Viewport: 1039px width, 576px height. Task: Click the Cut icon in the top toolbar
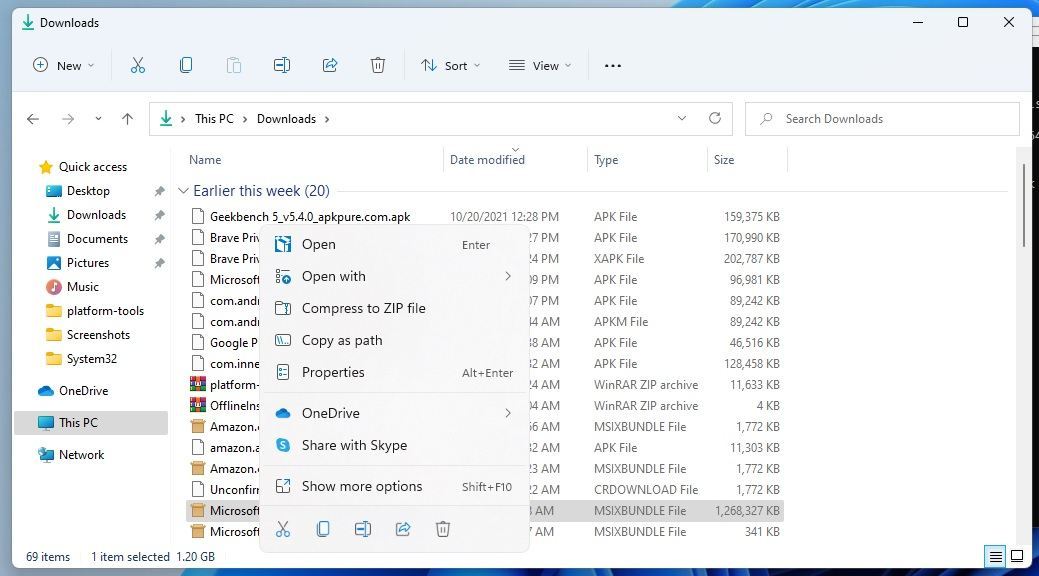click(138, 65)
